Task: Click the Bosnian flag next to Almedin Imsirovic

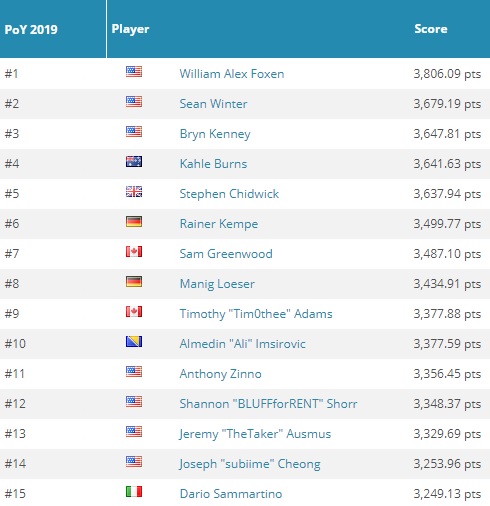Action: point(134,341)
